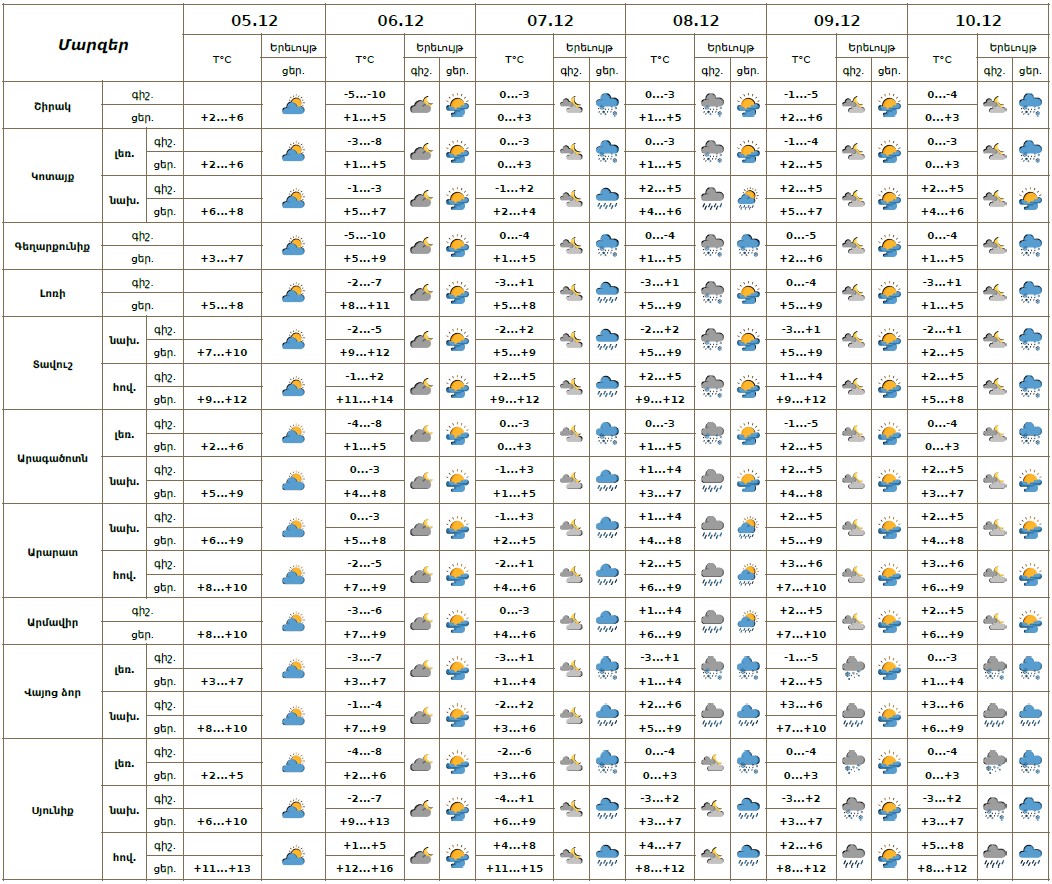Click Lori's night weather icon for 10.12
Screen dimensions: 1052x884
(x=994, y=293)
